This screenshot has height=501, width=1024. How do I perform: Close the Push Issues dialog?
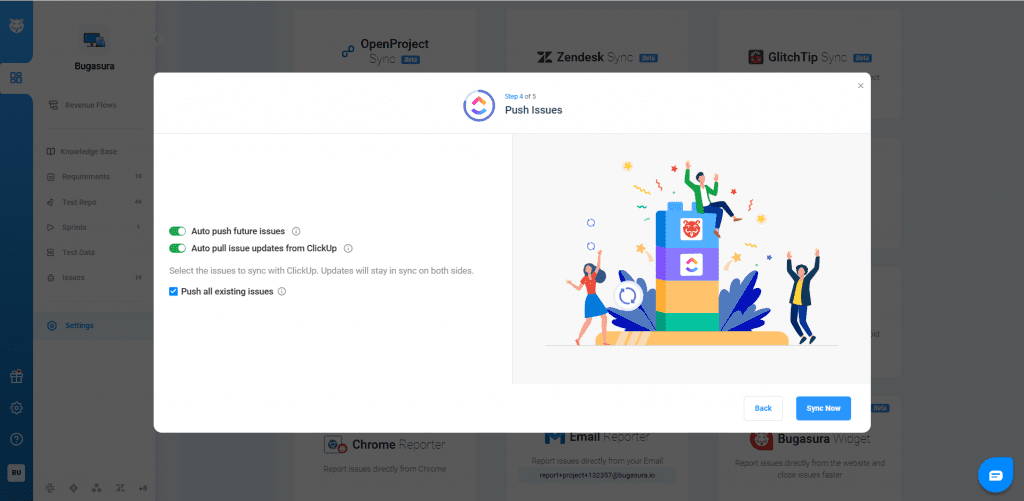coord(860,86)
